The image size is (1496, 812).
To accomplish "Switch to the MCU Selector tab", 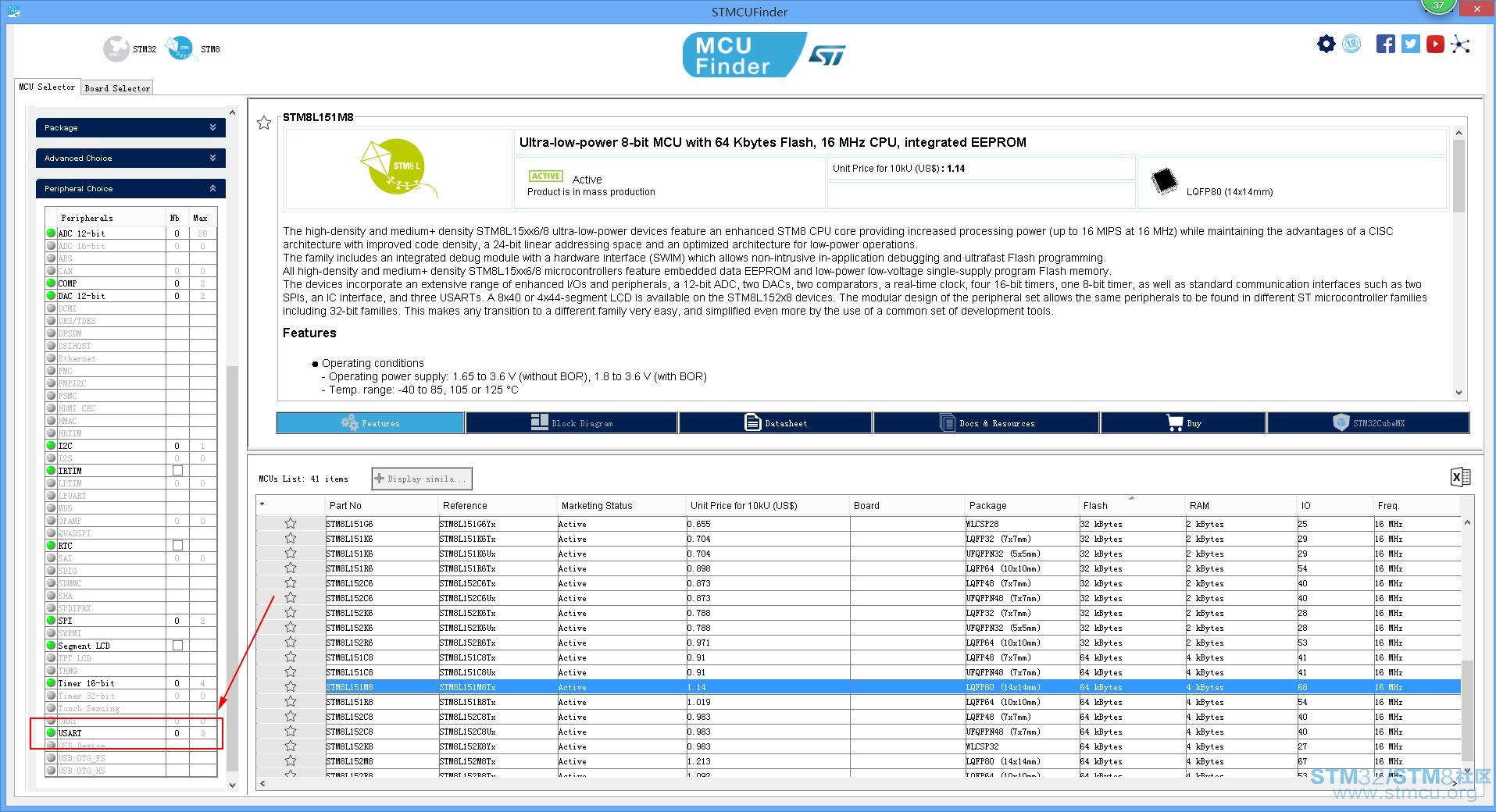I will tap(47, 87).
